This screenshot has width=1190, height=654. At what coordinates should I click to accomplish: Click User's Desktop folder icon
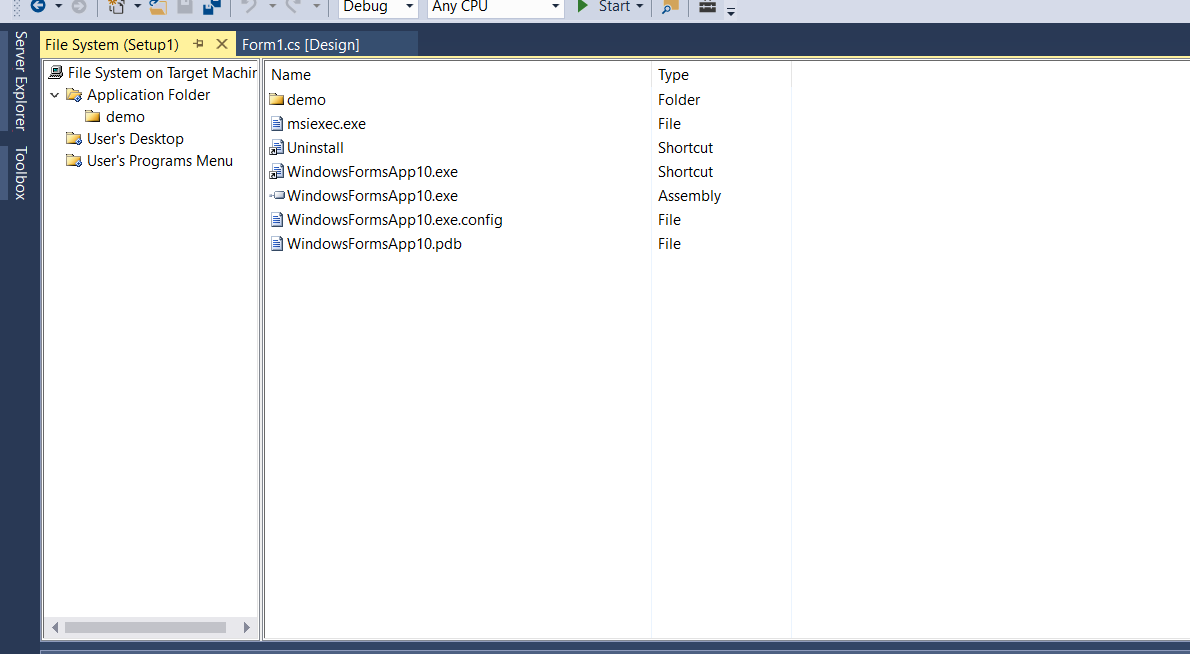coord(74,139)
